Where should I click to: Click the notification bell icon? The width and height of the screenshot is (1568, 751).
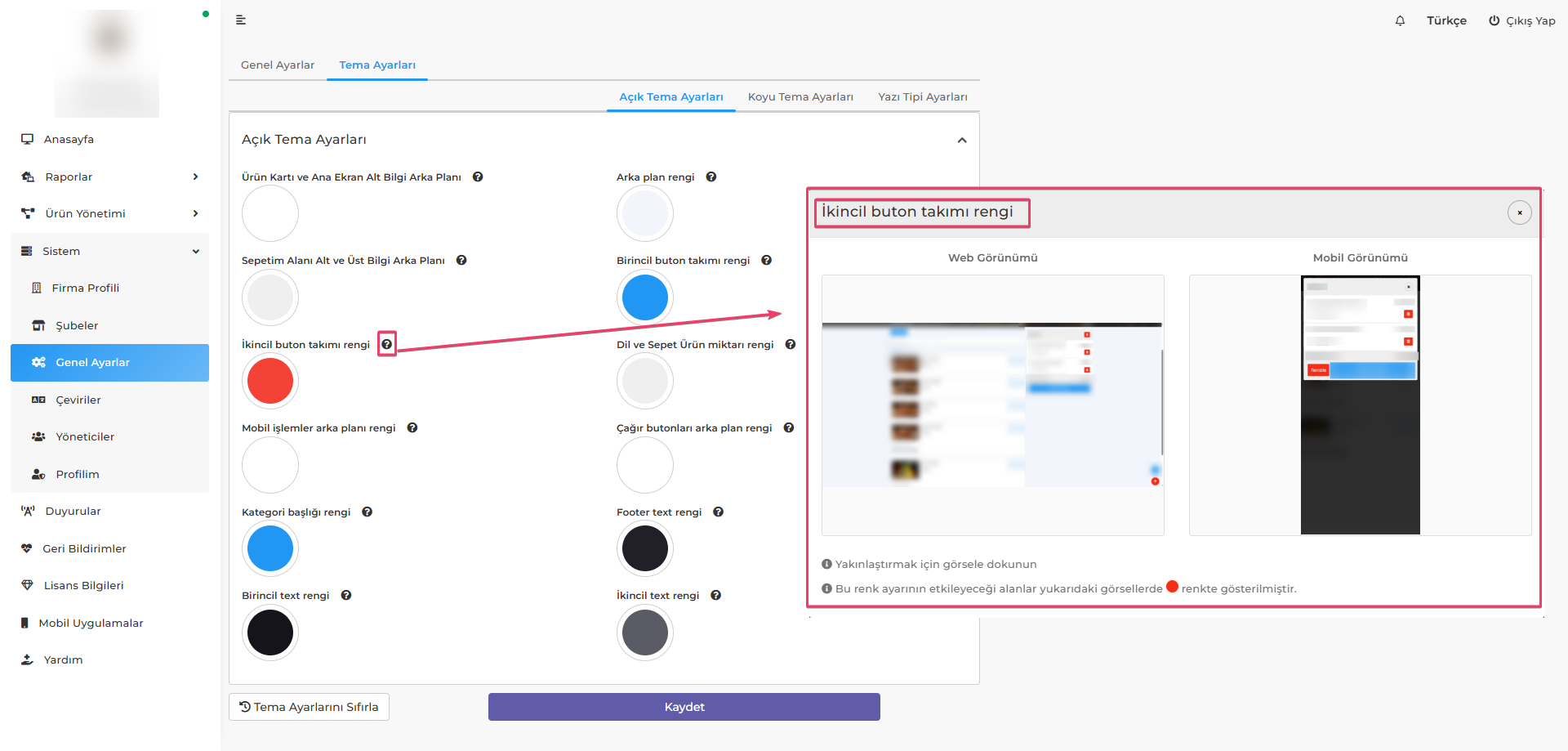point(1400,21)
